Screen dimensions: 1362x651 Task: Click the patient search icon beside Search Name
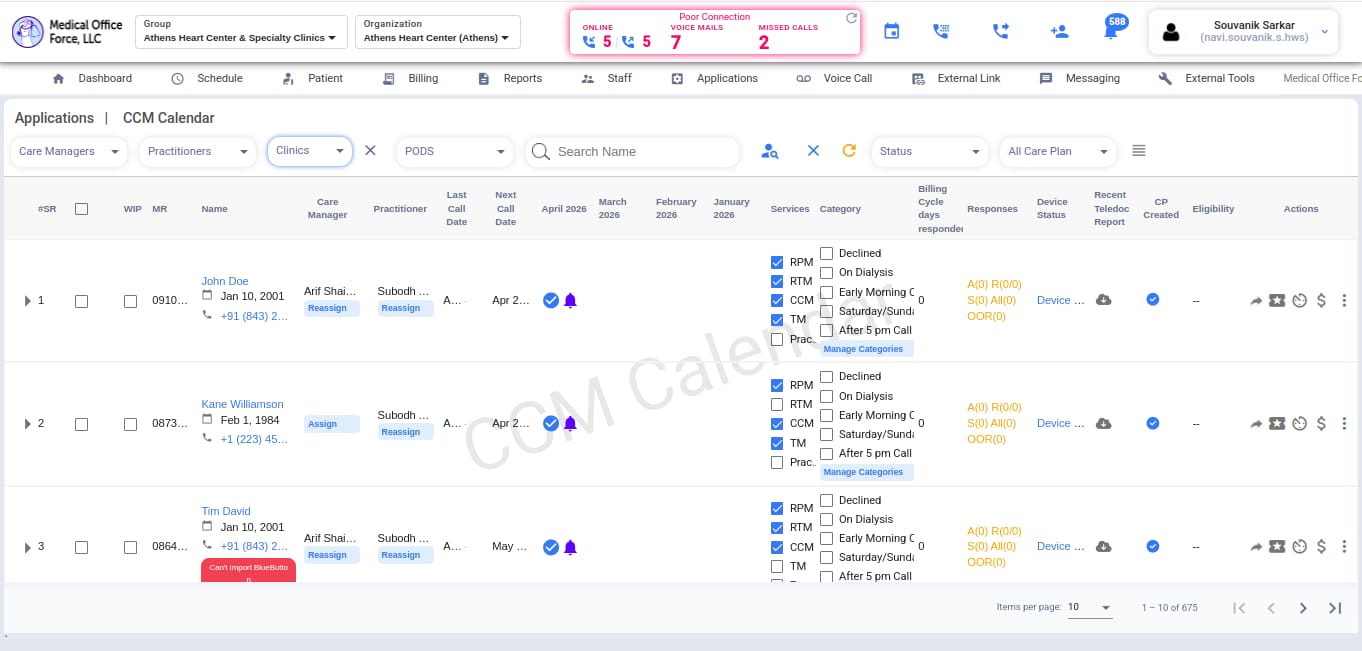click(769, 151)
